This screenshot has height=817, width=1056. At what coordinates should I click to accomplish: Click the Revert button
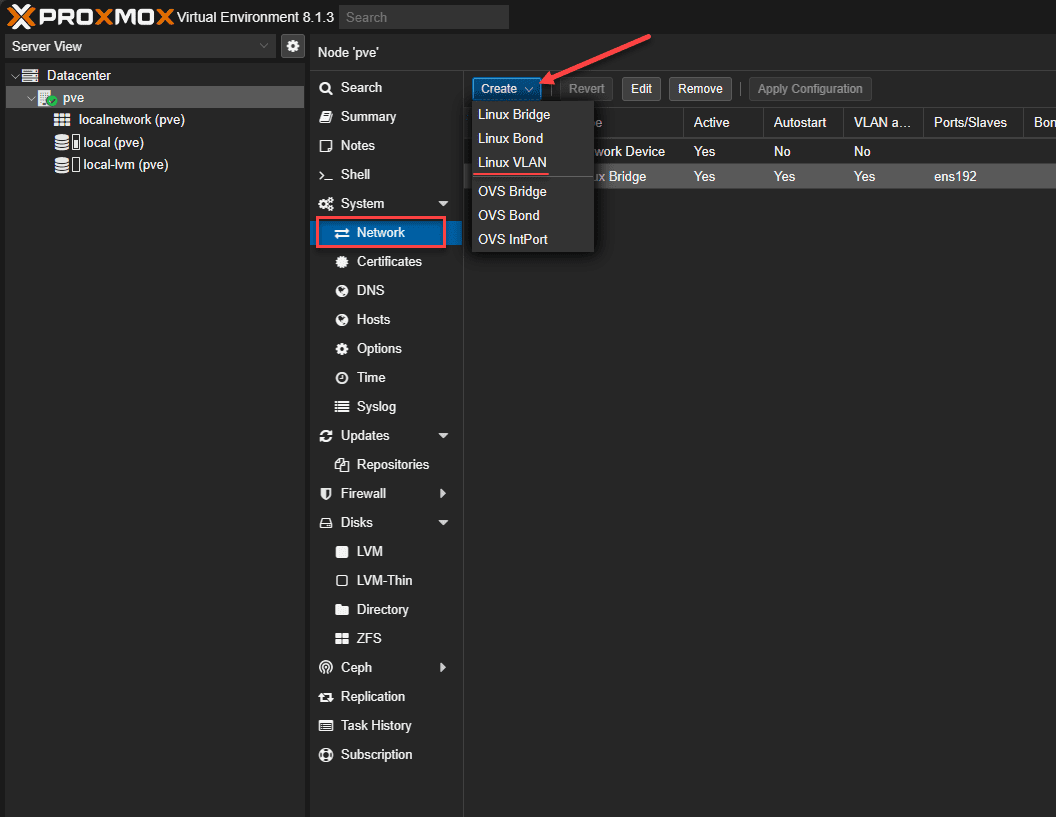586,89
